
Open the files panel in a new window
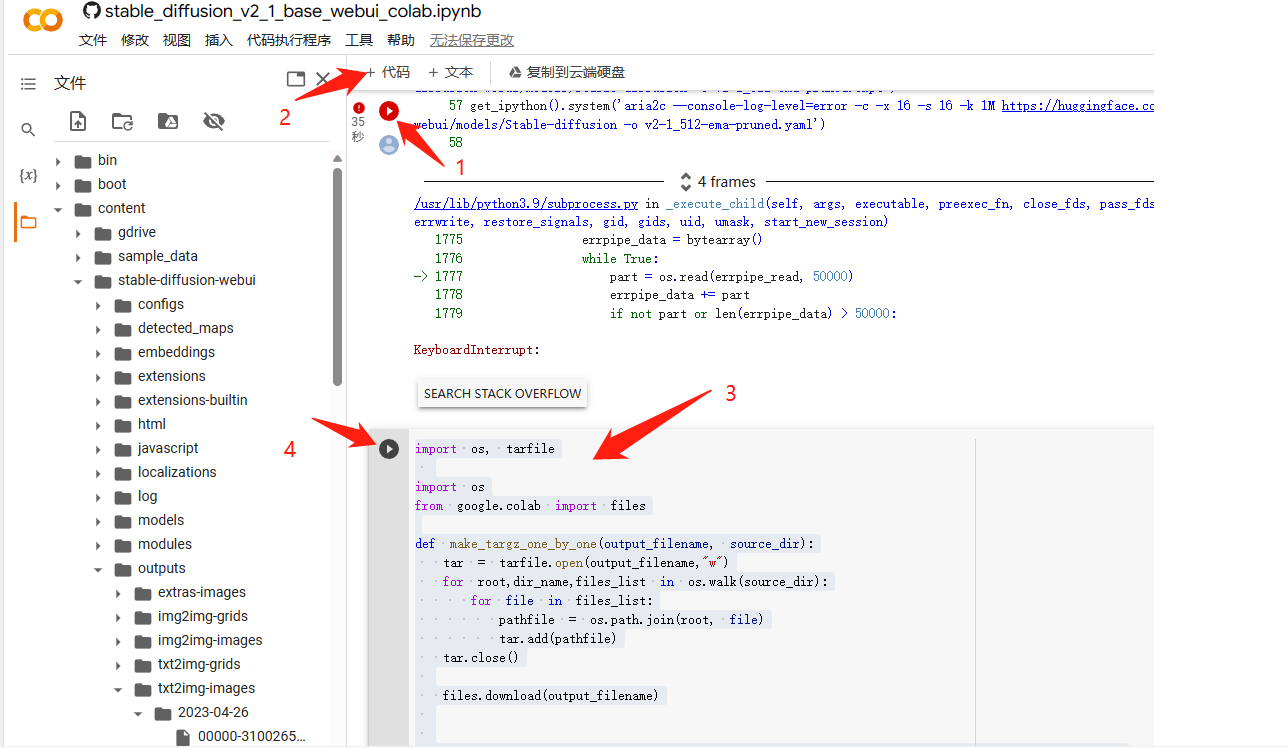click(295, 79)
